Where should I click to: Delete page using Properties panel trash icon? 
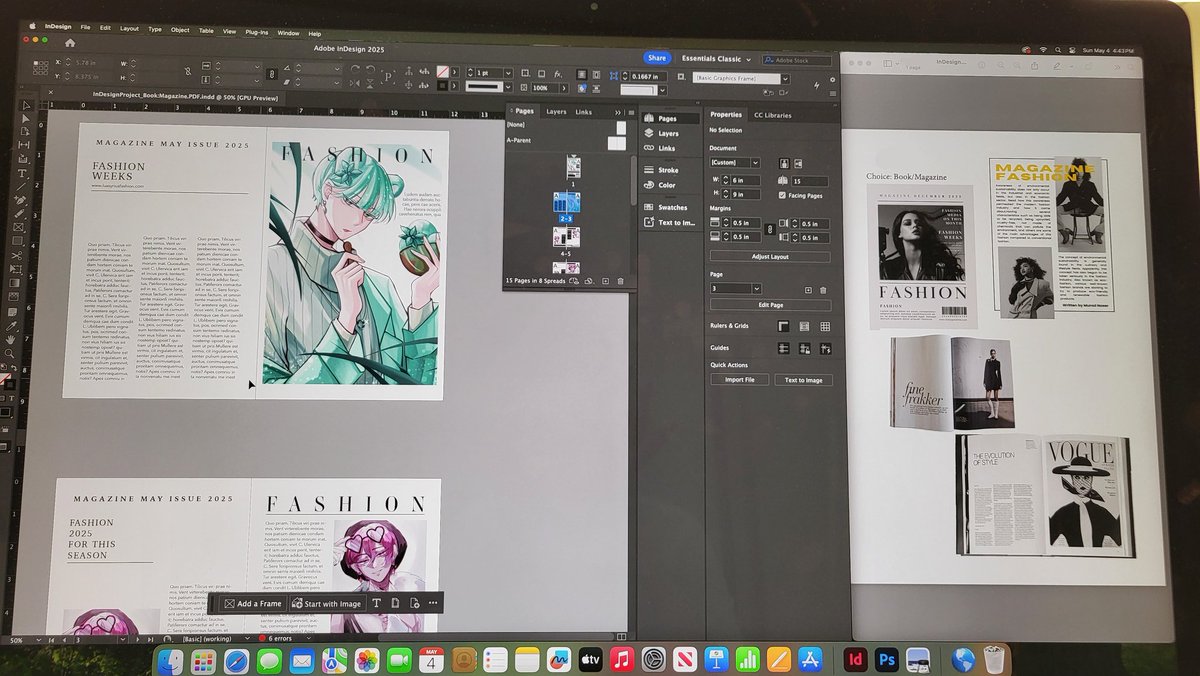(823, 290)
